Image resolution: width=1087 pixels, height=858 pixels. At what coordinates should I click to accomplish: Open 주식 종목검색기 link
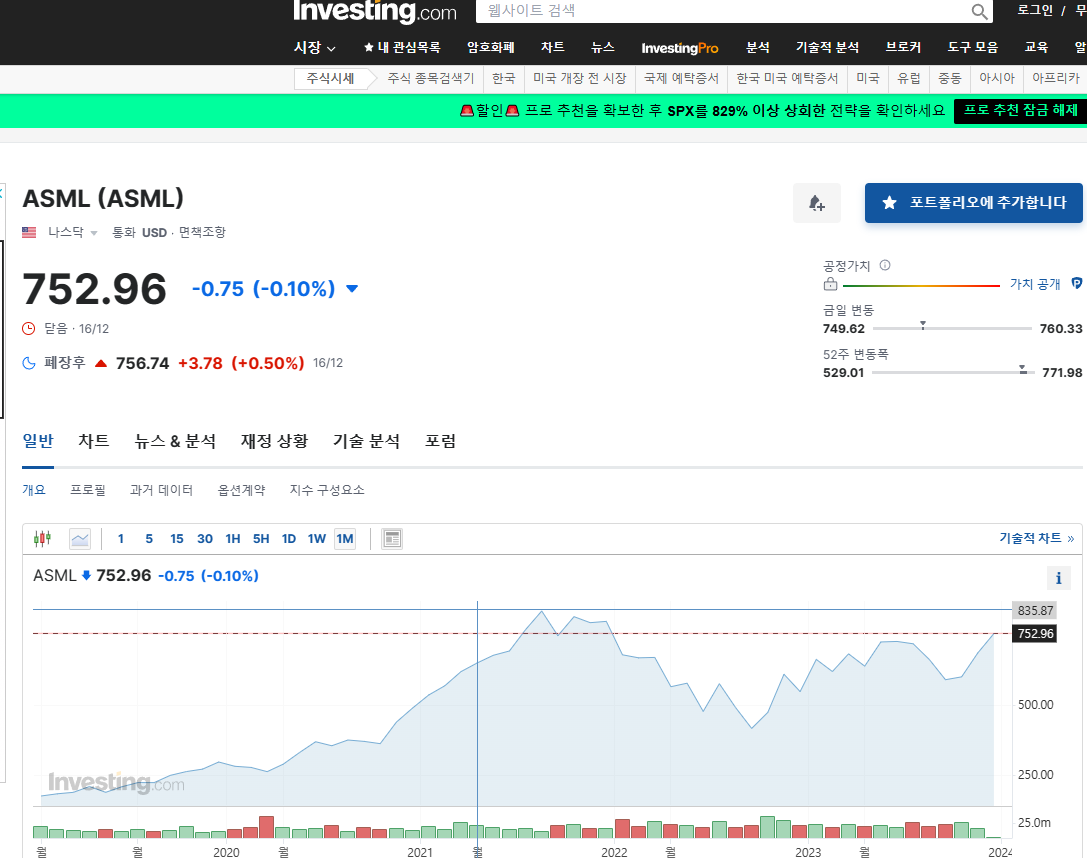[x=431, y=78]
